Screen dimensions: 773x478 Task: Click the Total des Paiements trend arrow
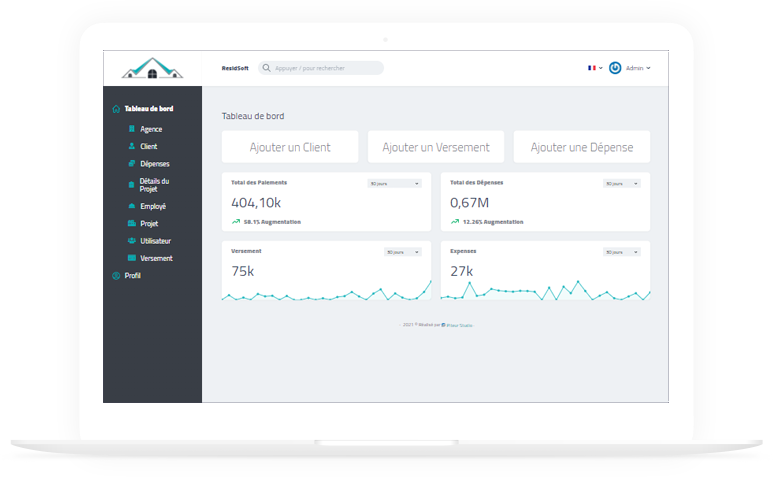tap(236, 222)
